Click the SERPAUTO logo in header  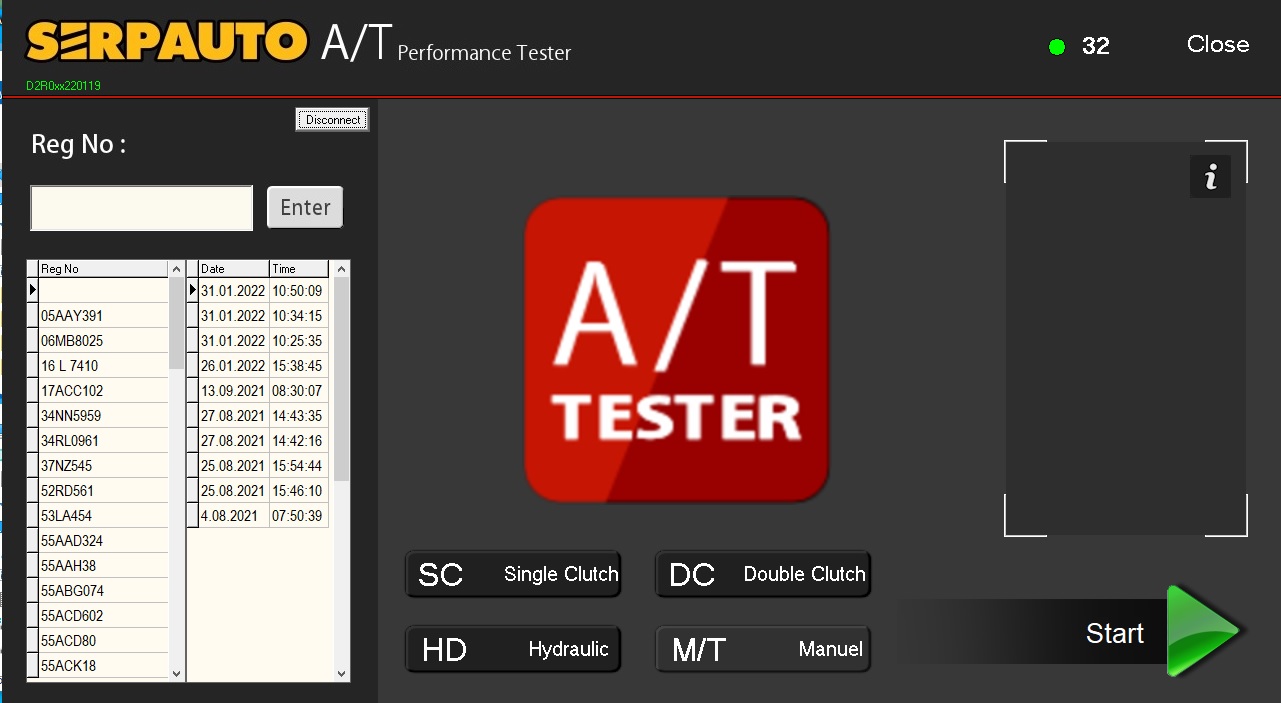click(x=166, y=42)
